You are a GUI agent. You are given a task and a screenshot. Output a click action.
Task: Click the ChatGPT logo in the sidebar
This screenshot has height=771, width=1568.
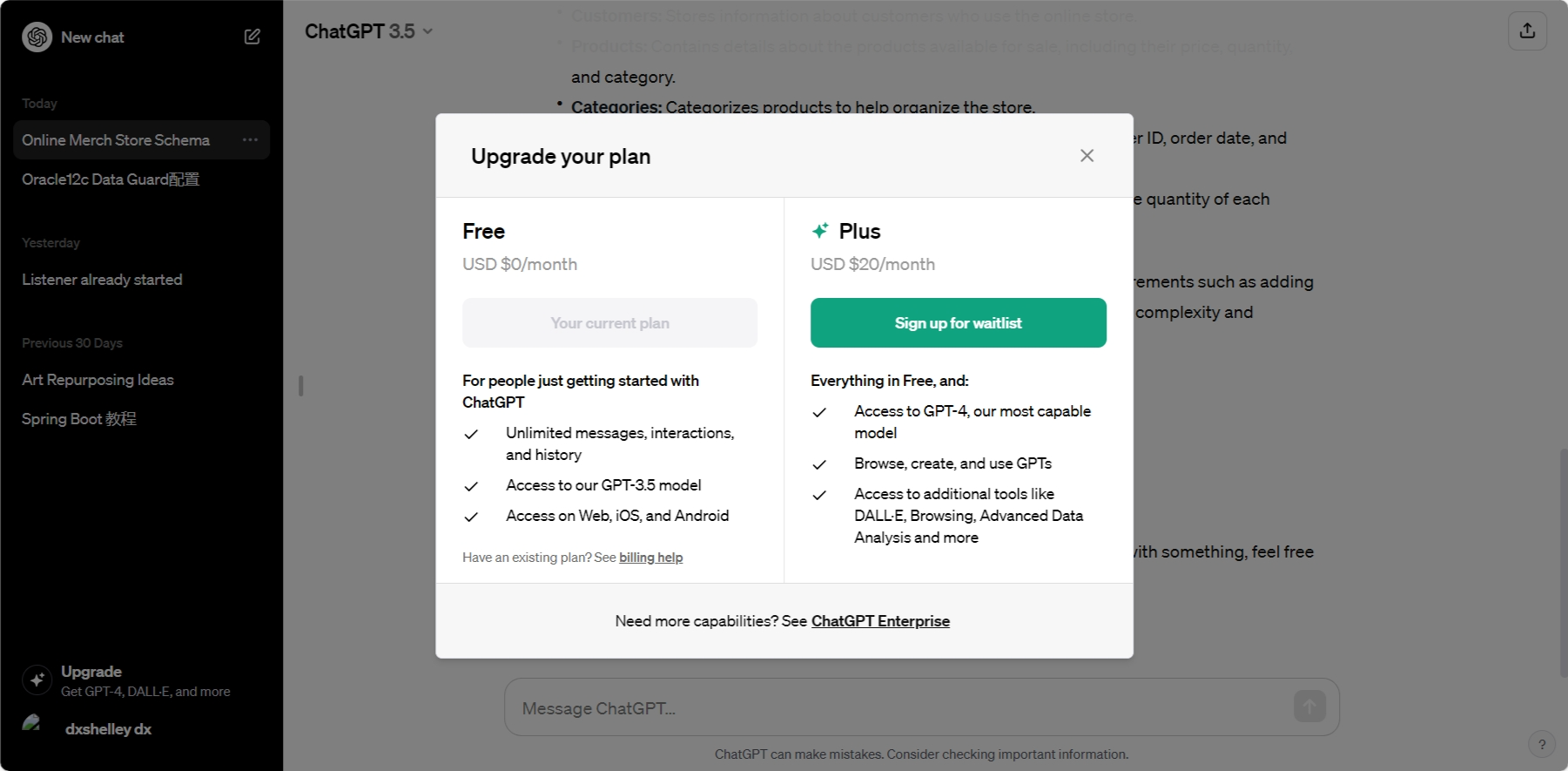[36, 37]
